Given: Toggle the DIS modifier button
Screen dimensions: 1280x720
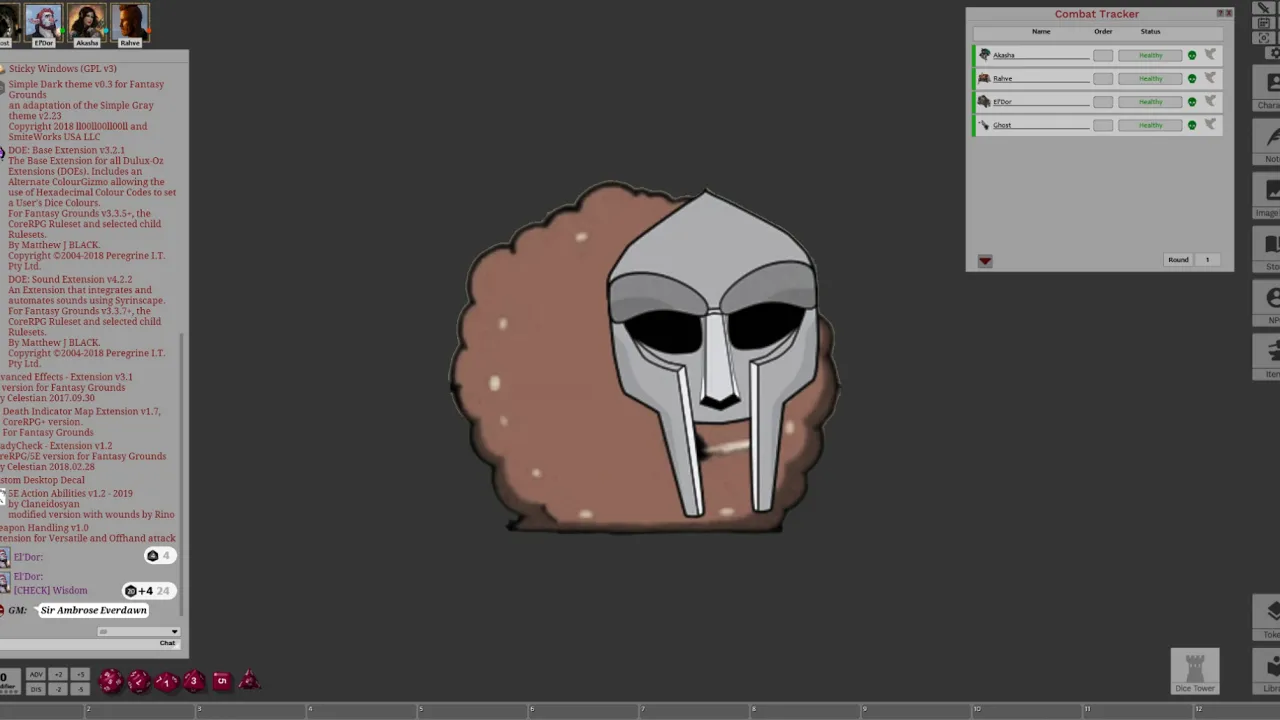Looking at the screenshot, I should pyautogui.click(x=36, y=689).
